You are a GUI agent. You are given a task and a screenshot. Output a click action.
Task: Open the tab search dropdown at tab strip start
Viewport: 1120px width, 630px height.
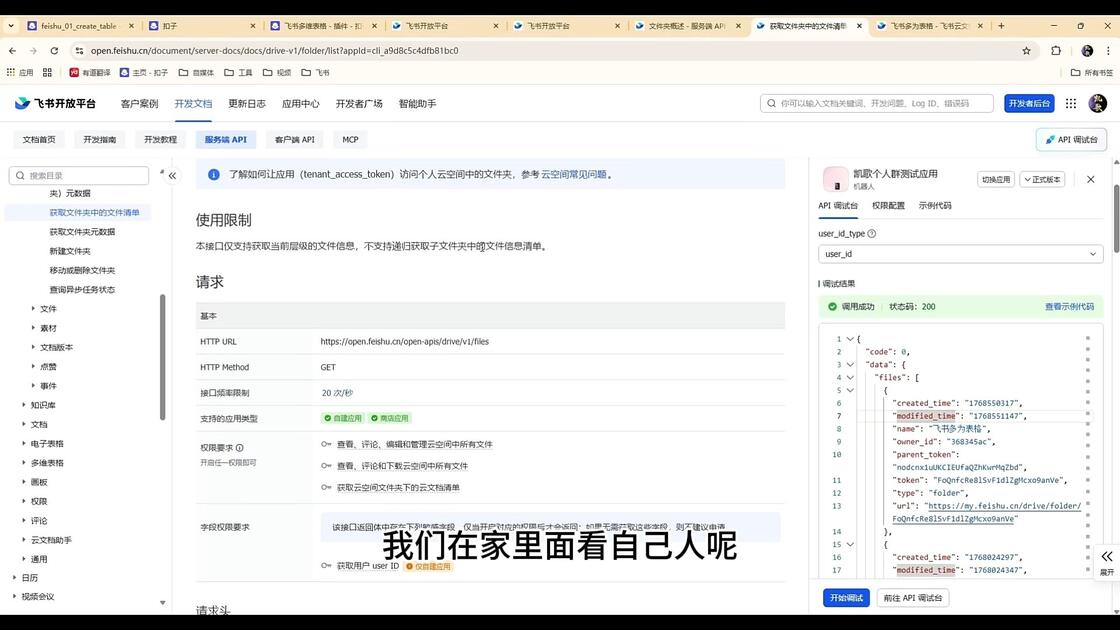11,26
